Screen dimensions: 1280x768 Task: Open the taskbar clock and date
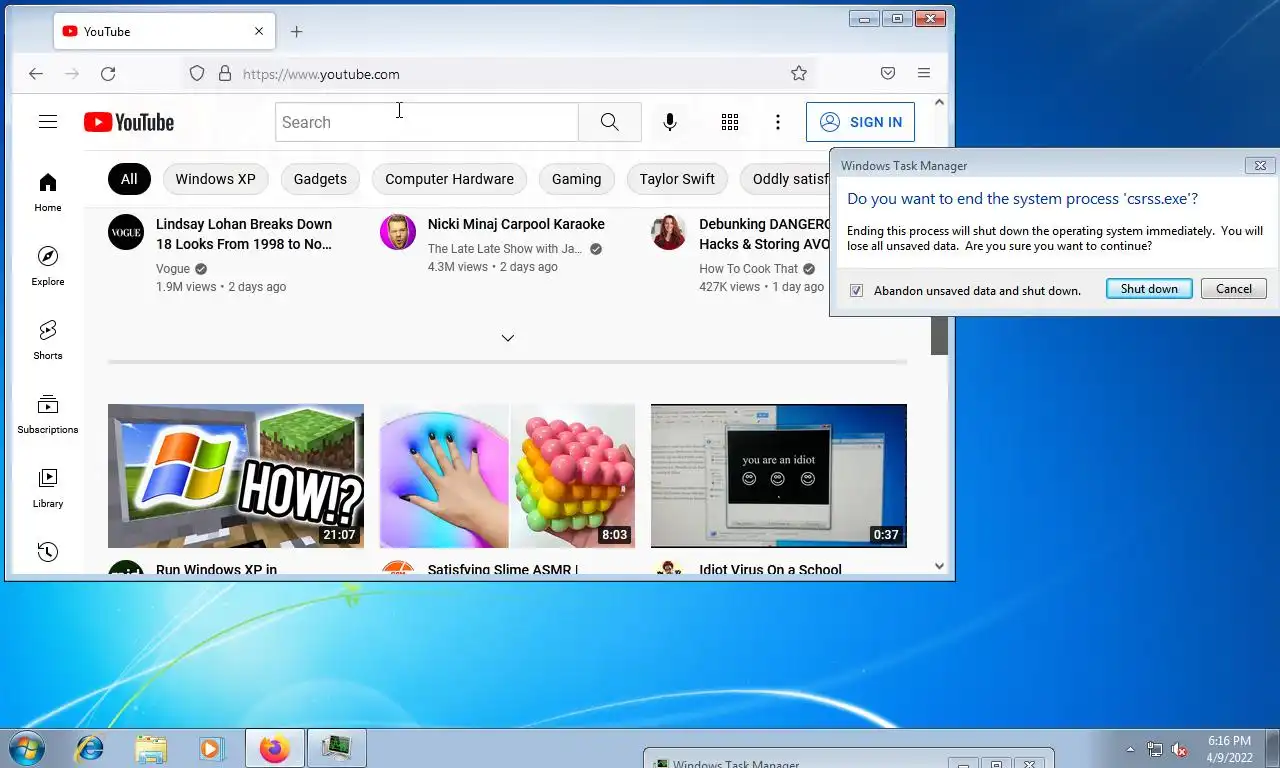click(1229, 749)
